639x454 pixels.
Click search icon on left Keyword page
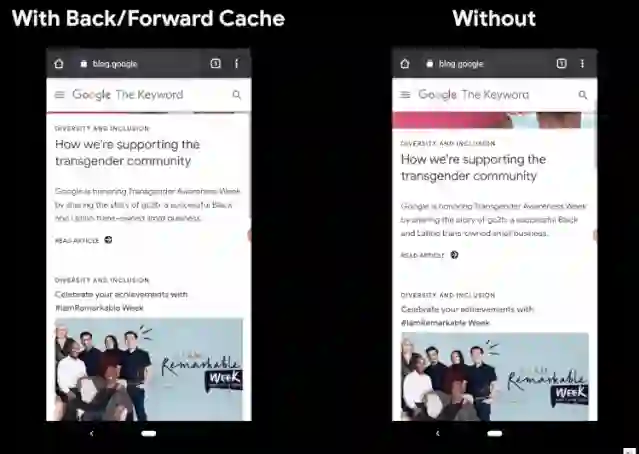[x=236, y=95]
